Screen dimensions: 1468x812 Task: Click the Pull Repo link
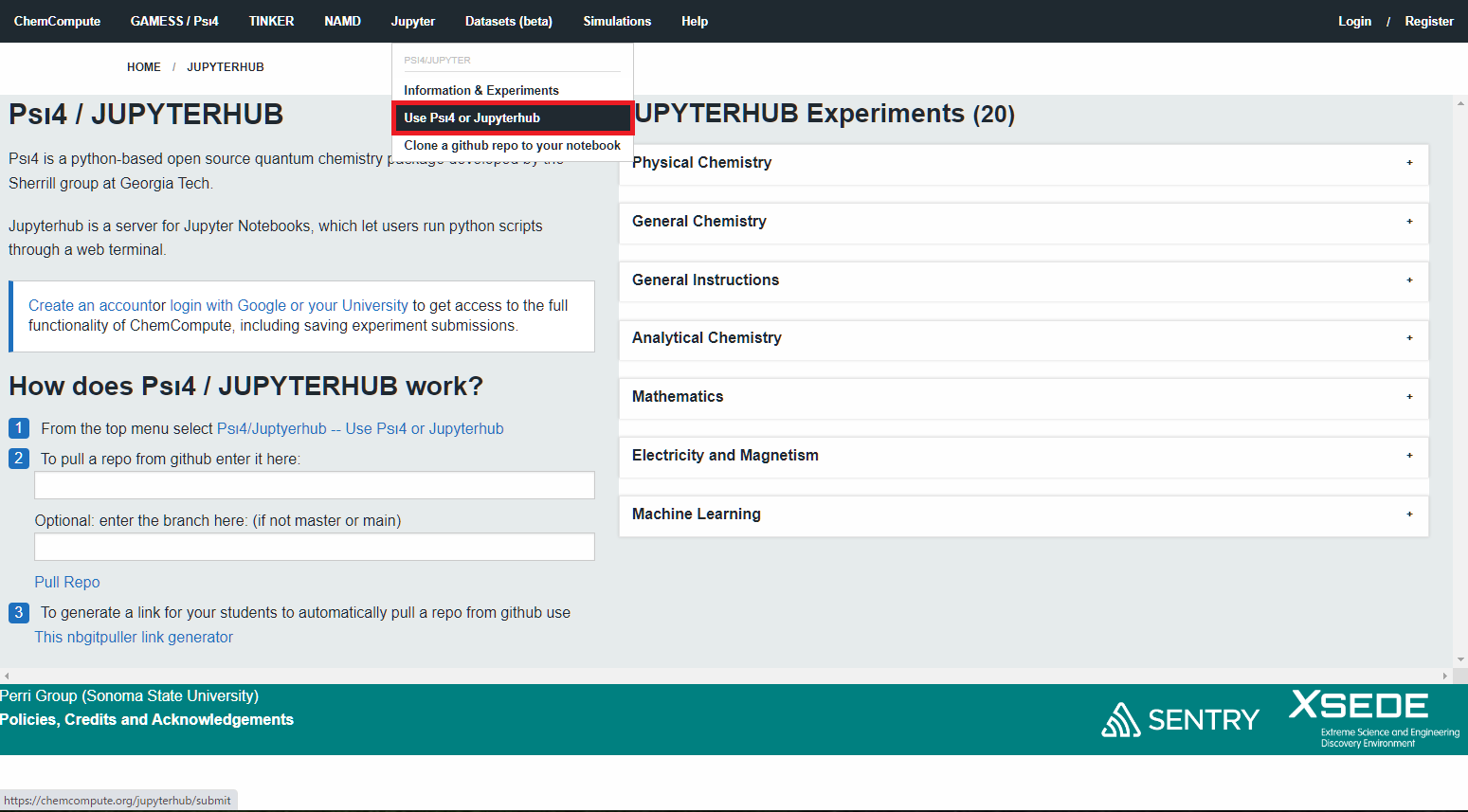(67, 582)
